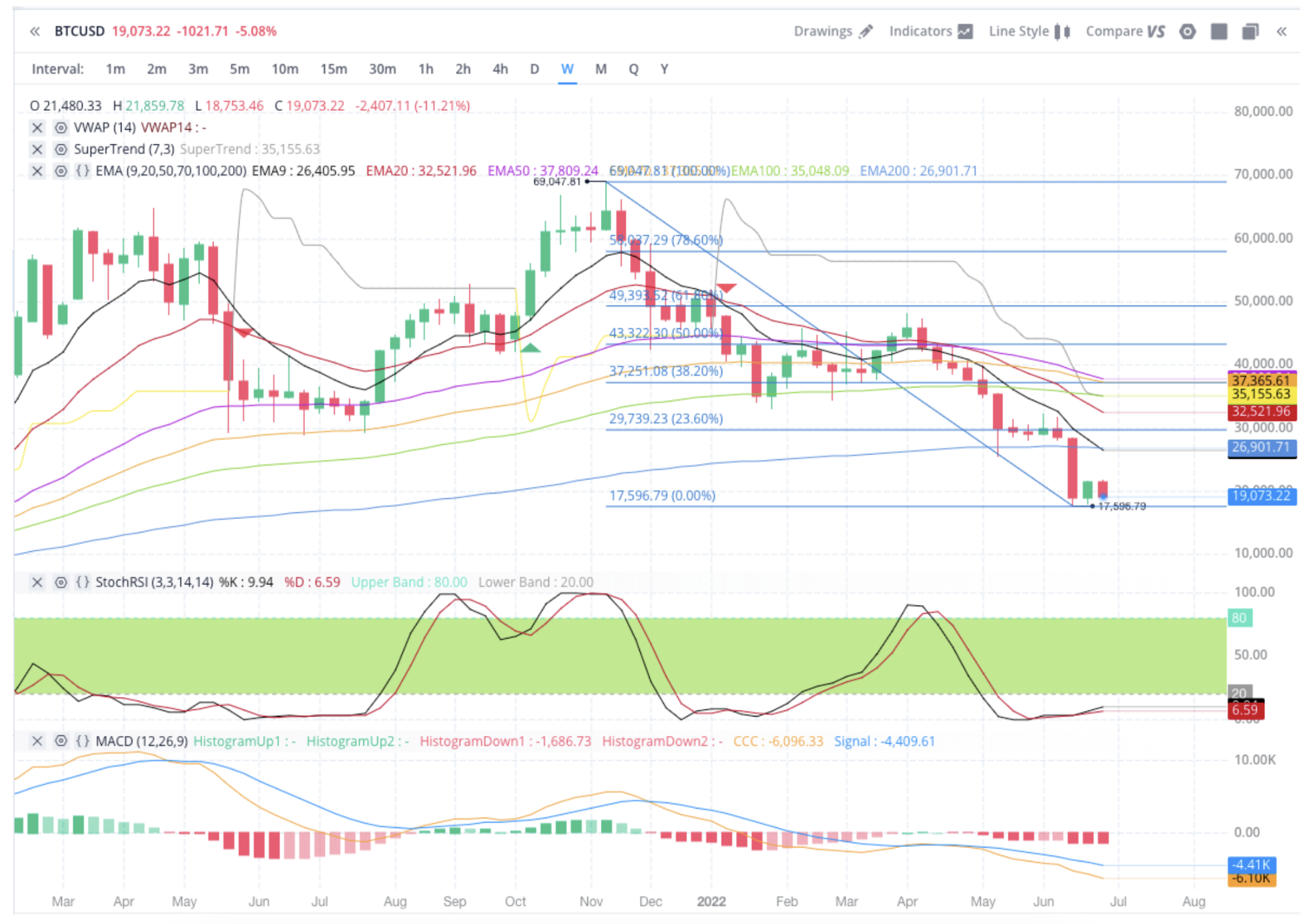Select the 1m interval
This screenshot has height=924, width=1312.
[x=115, y=68]
